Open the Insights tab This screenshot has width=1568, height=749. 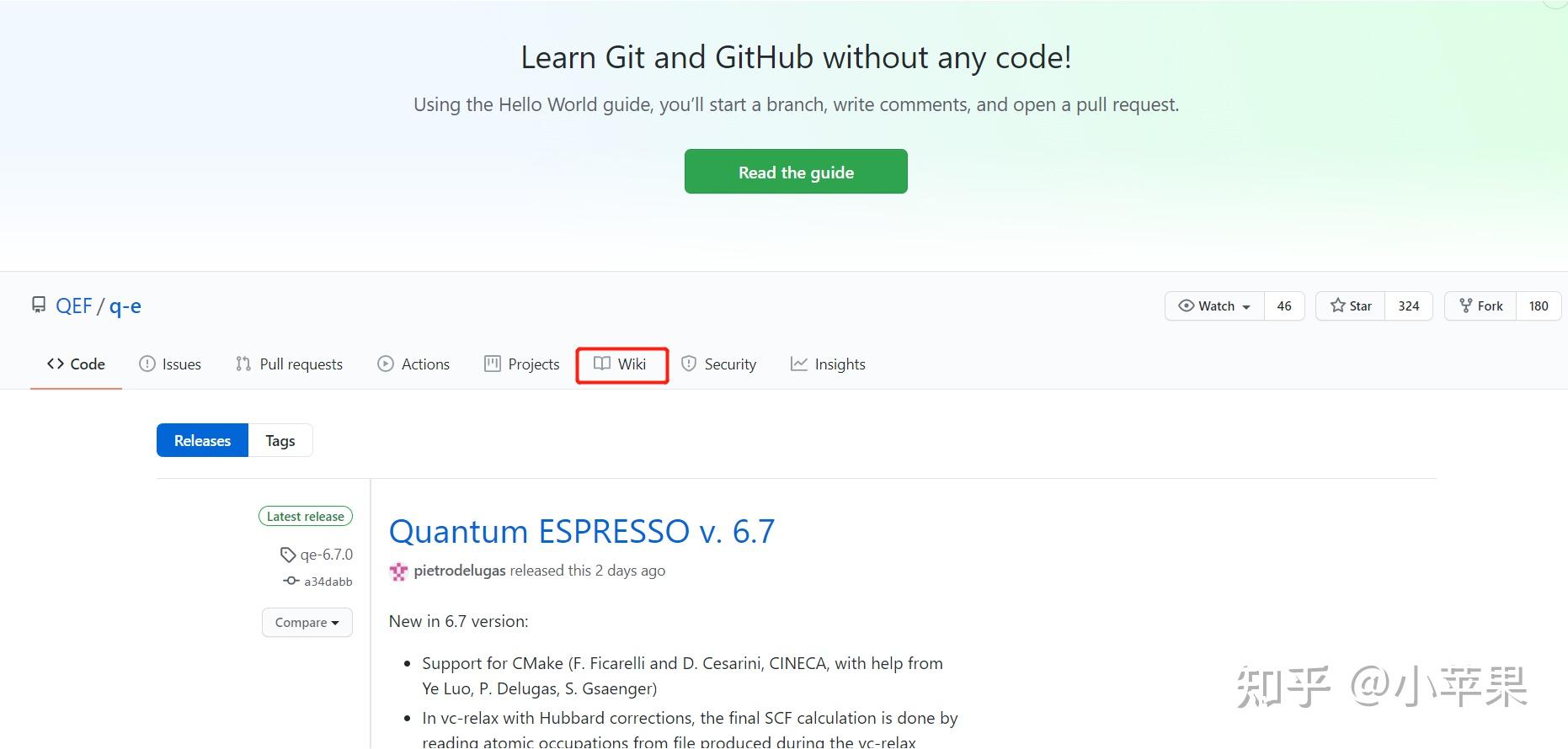pyautogui.click(x=828, y=364)
